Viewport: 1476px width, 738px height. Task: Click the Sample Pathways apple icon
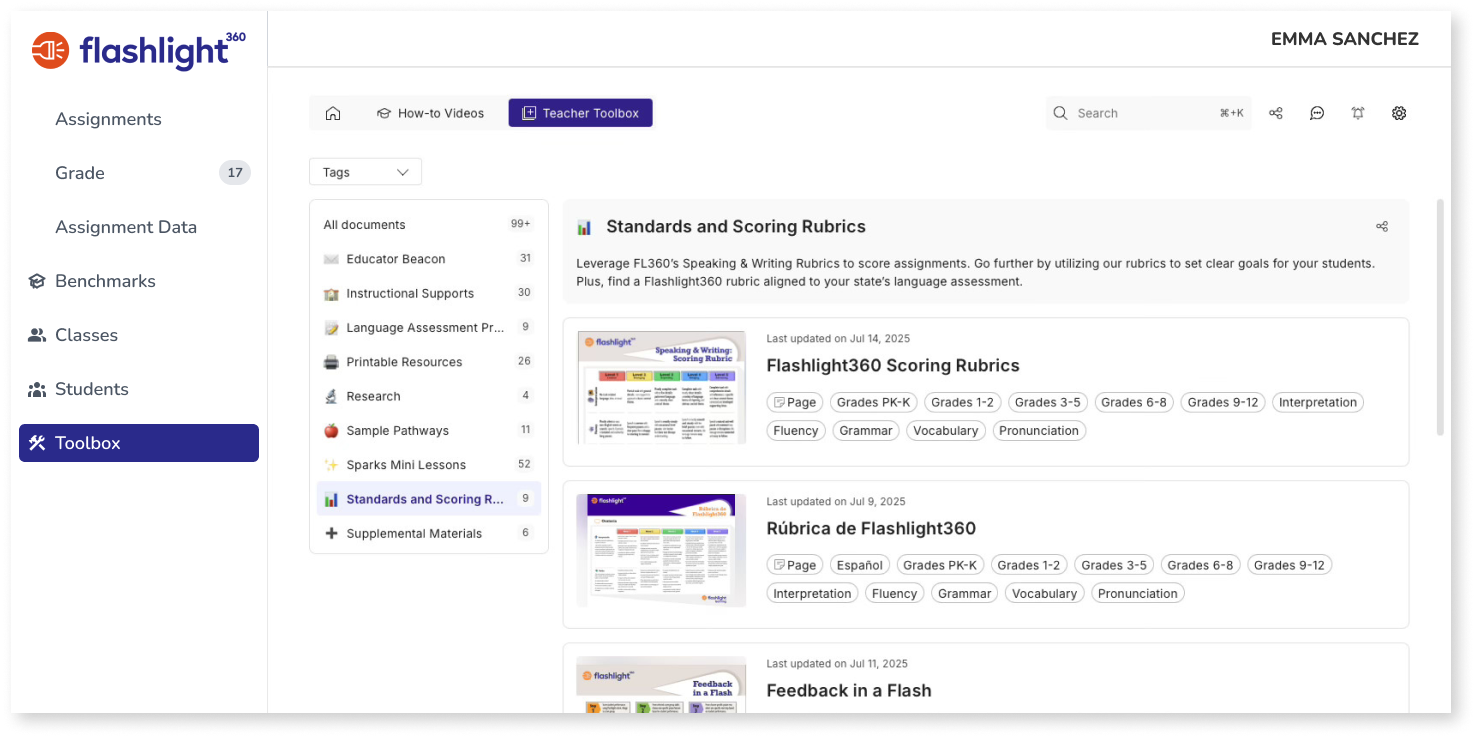(x=331, y=431)
